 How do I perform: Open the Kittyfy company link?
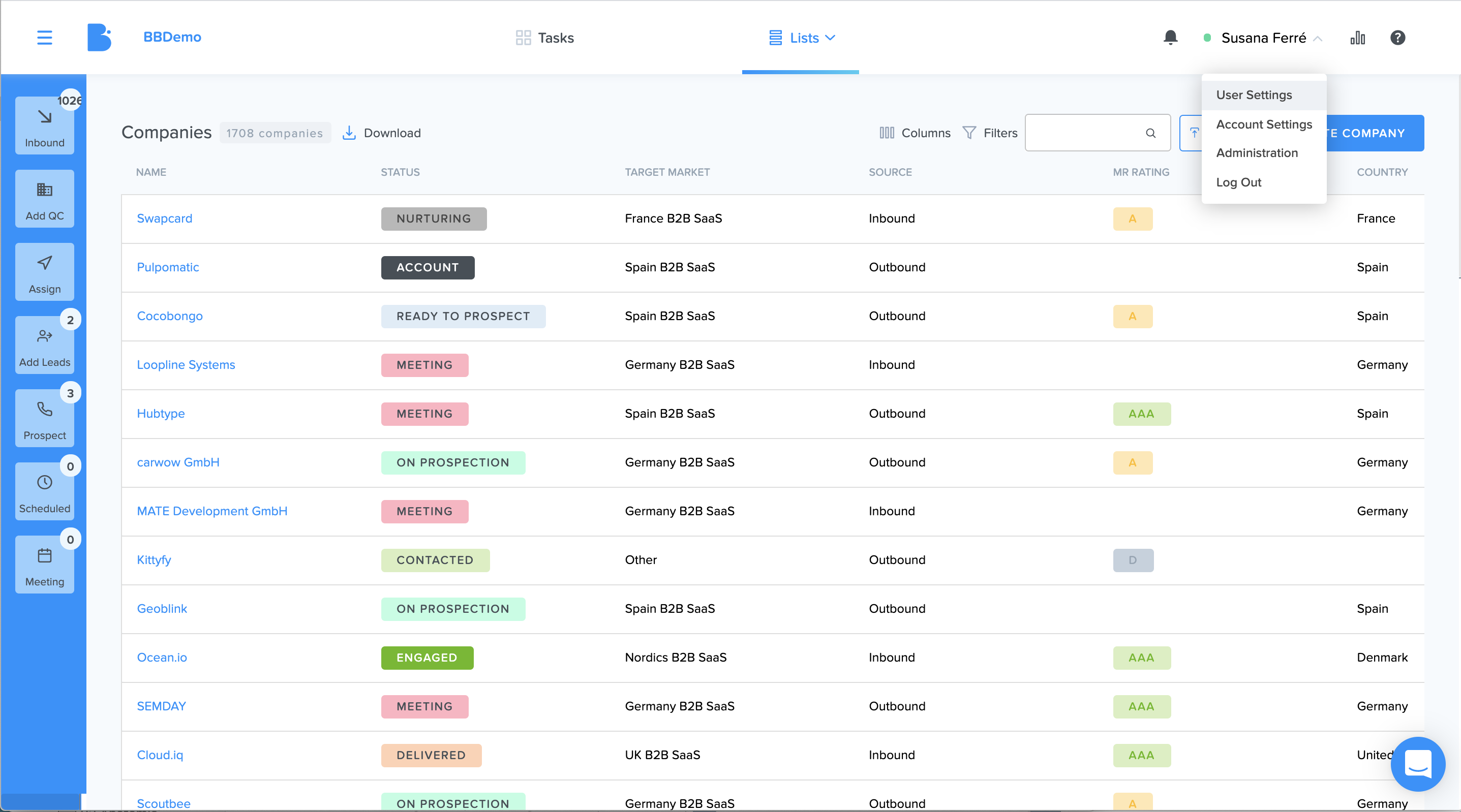(x=154, y=559)
